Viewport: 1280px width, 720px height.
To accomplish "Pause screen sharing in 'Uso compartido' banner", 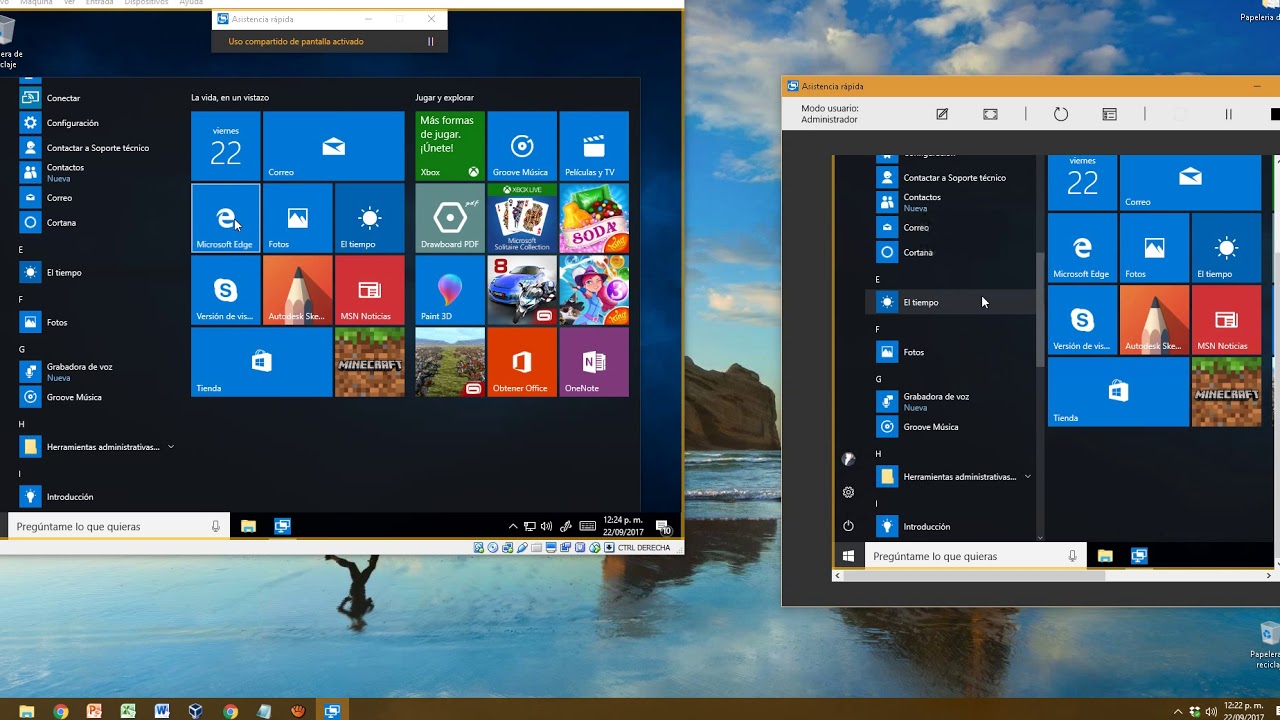I will click(x=431, y=42).
